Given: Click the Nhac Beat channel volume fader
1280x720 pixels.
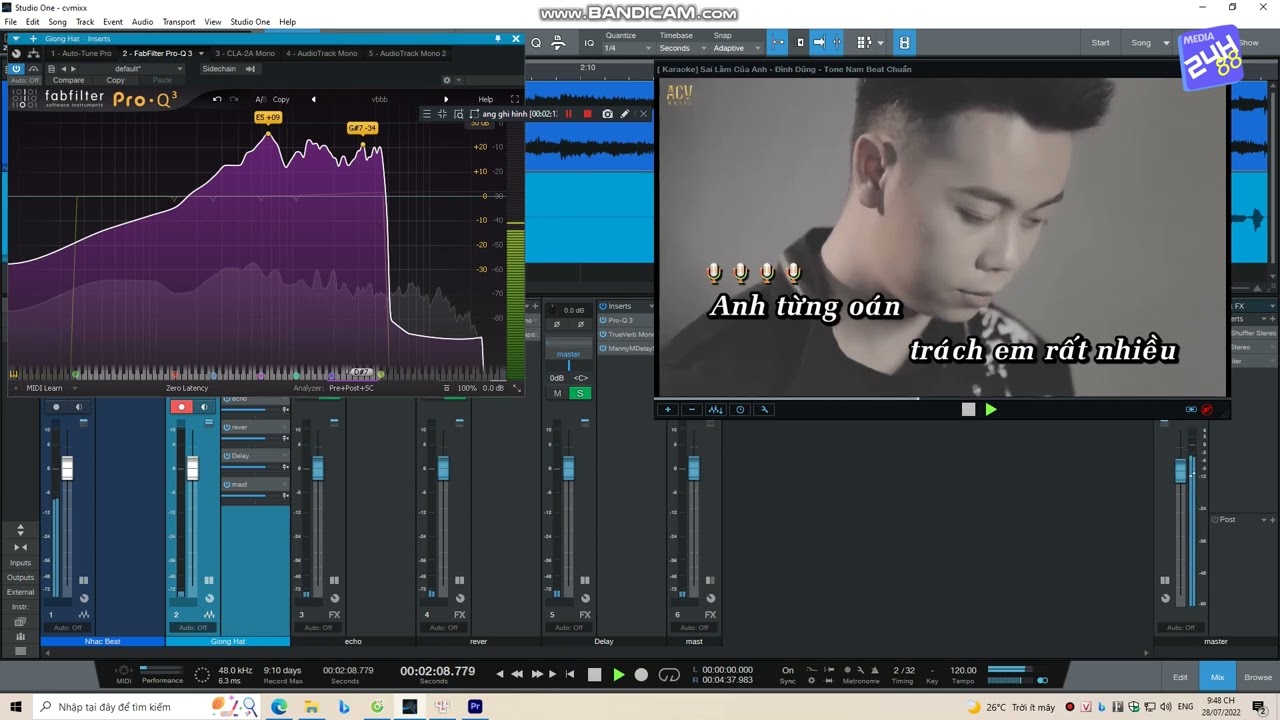Looking at the screenshot, I should [x=67, y=468].
